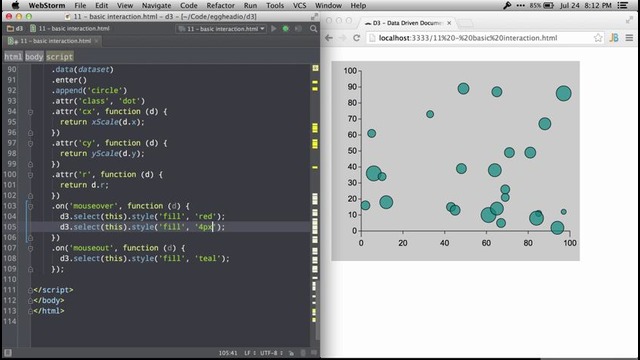Run the basic interaction configuration

273,29
